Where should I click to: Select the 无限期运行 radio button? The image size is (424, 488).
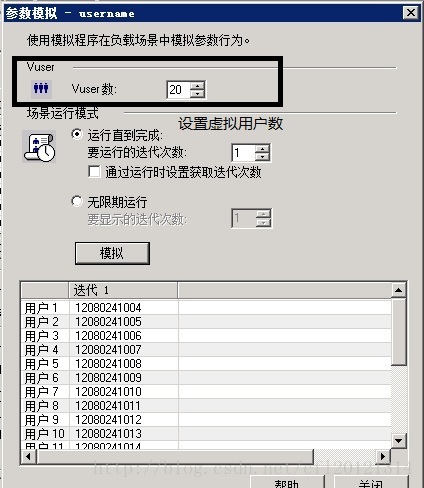point(77,201)
